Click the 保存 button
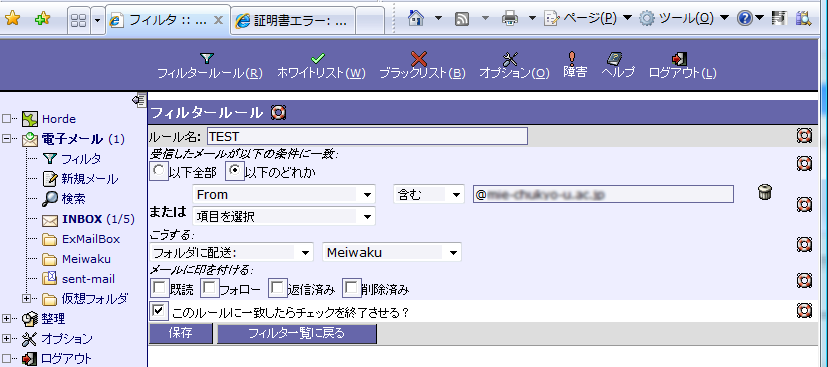This screenshot has width=828, height=367. [x=181, y=333]
